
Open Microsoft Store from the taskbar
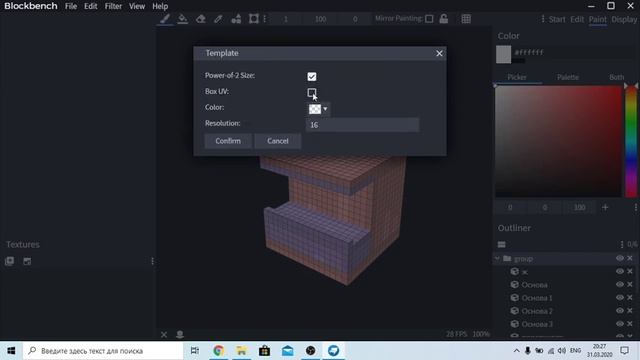pyautogui.click(x=264, y=351)
